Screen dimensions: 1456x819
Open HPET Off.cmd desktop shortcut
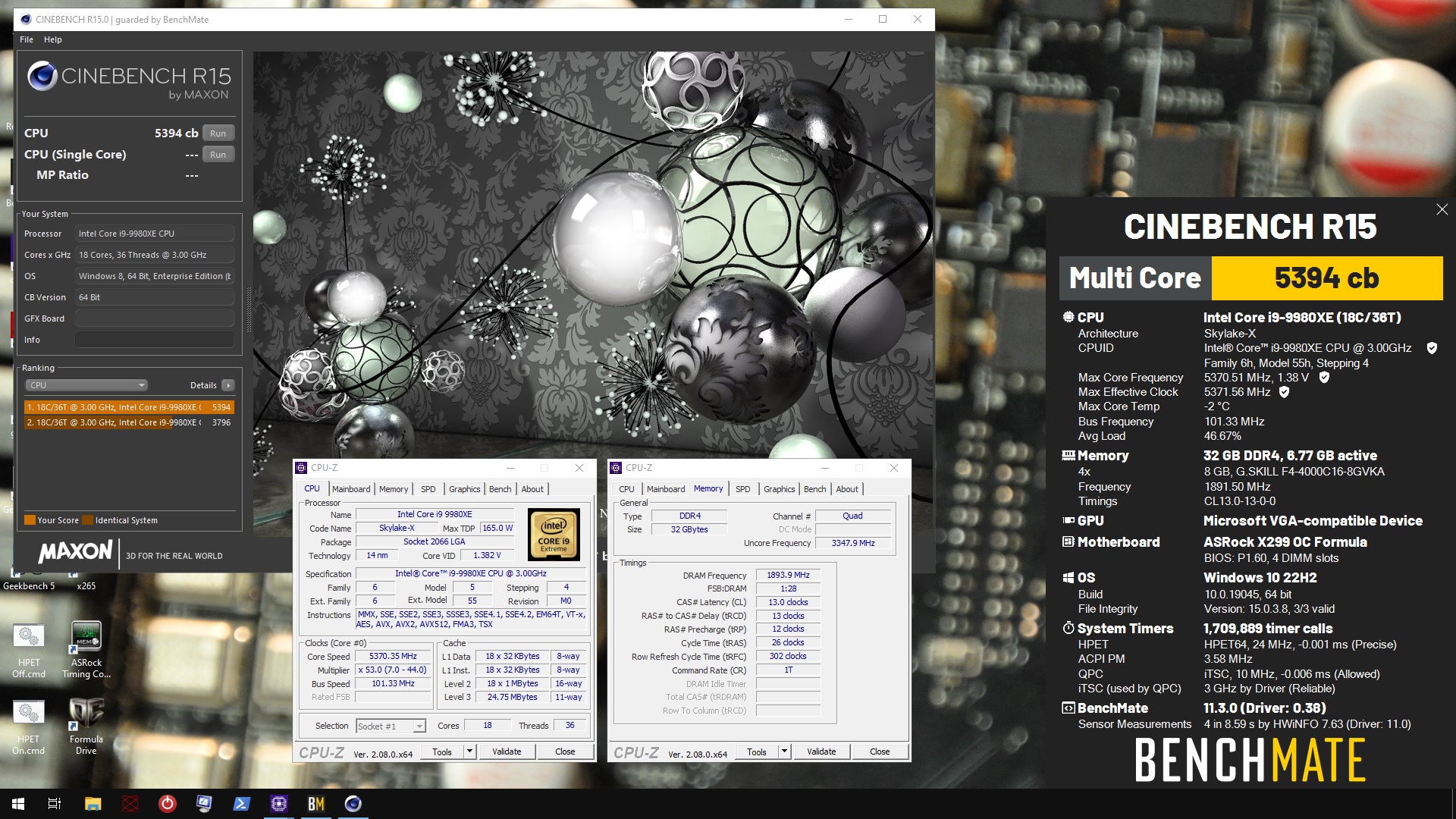tap(29, 651)
